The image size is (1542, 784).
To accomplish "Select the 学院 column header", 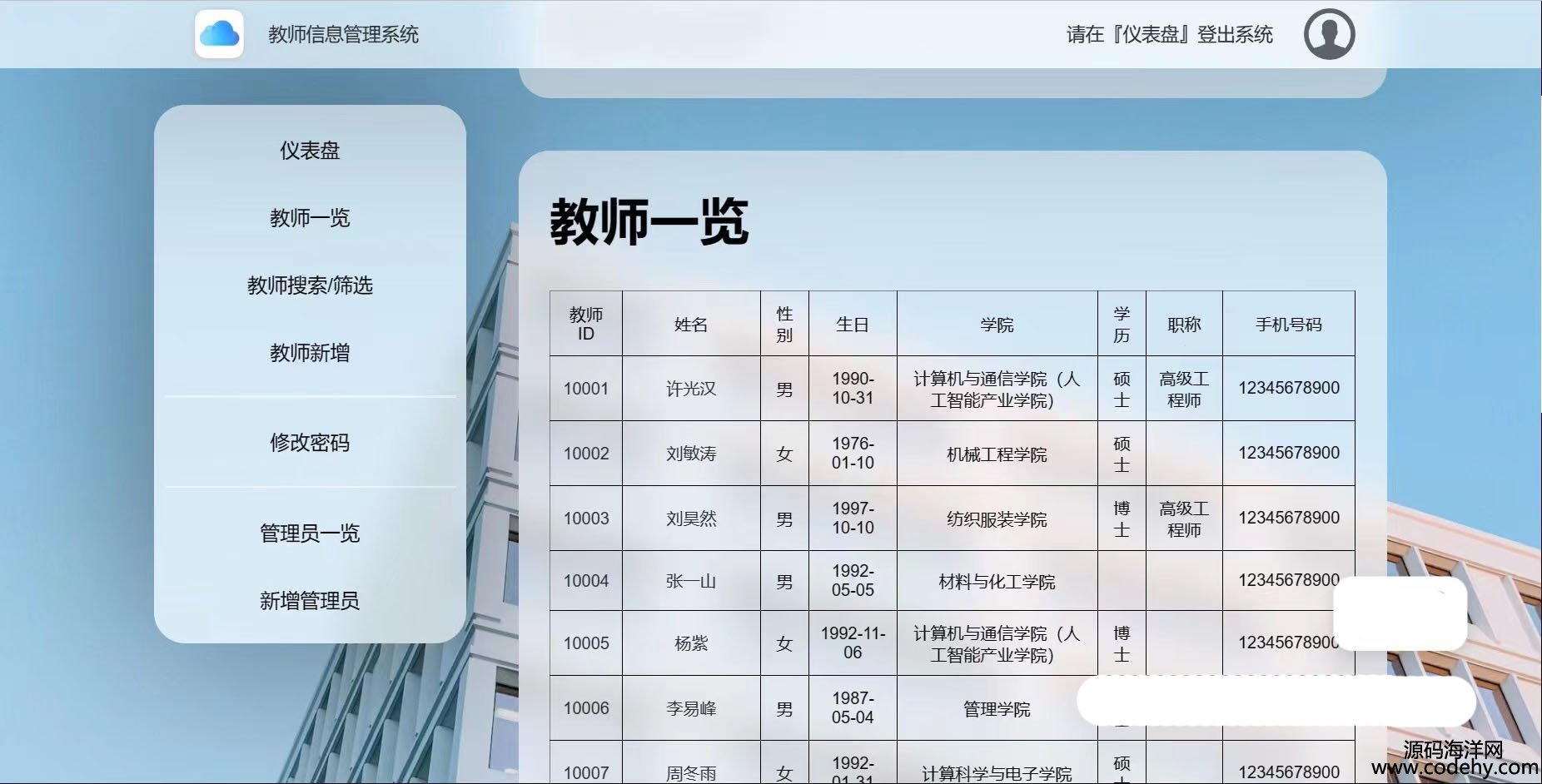I will point(997,324).
